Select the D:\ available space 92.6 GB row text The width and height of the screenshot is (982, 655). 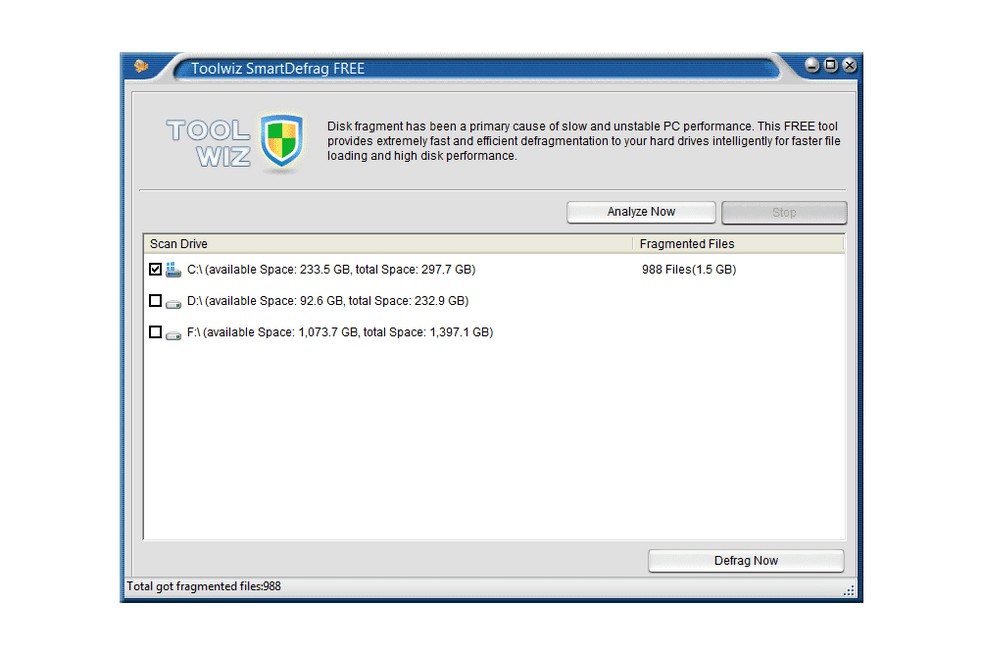[x=328, y=301]
